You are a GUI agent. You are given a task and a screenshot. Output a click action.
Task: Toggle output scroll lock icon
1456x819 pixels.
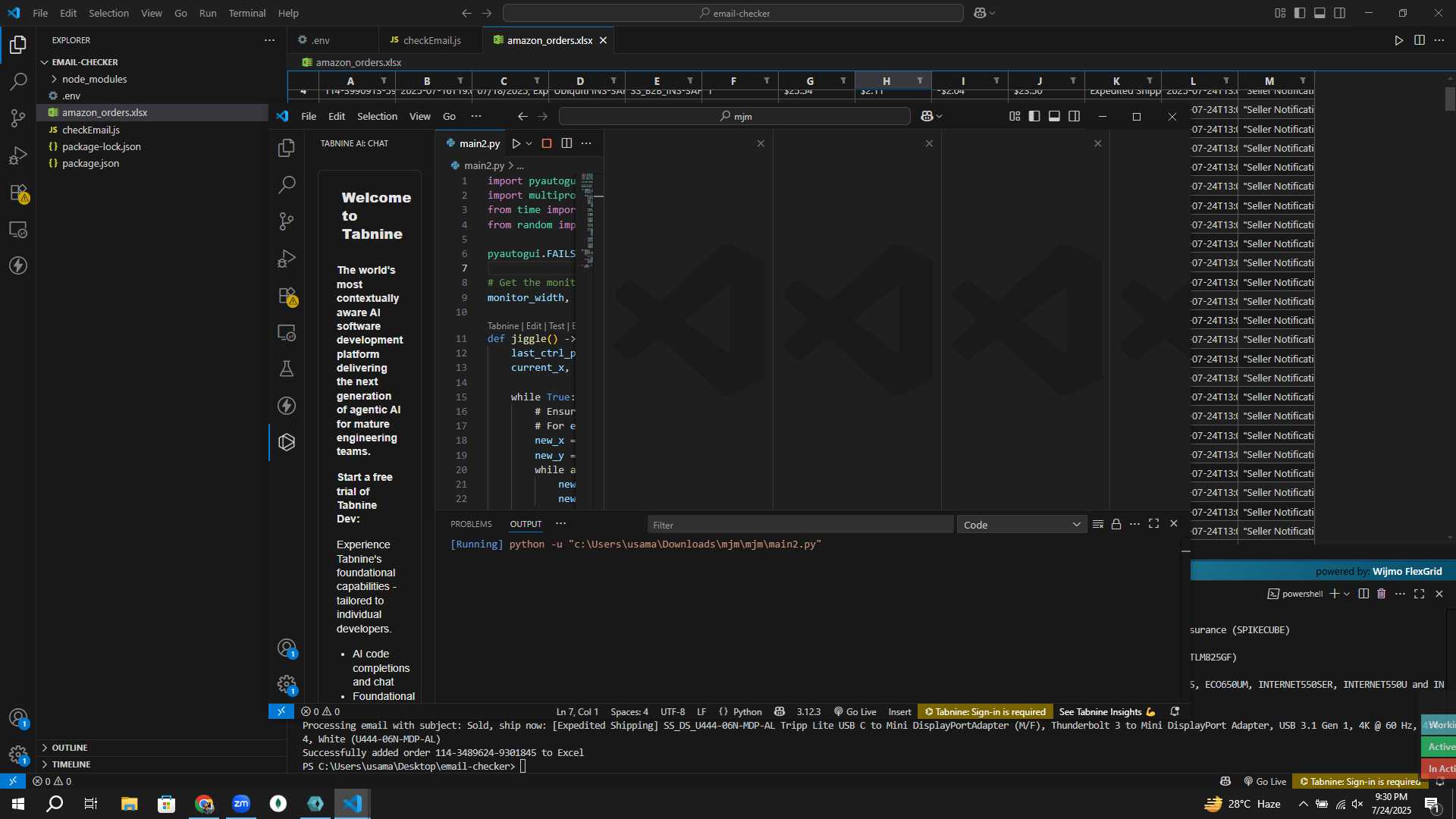[1116, 524]
